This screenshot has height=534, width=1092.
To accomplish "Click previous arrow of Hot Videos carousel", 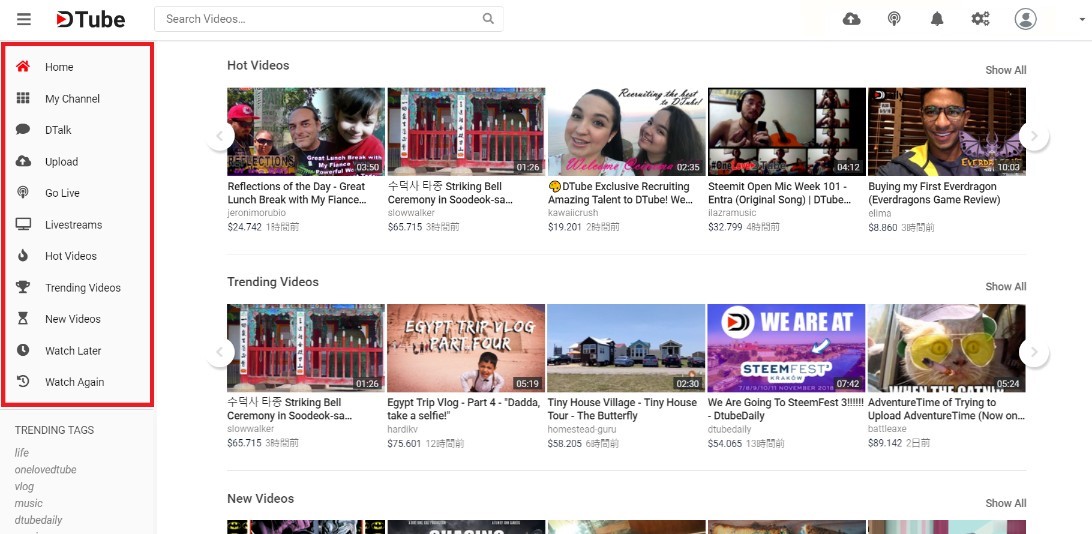I will pyautogui.click(x=220, y=136).
